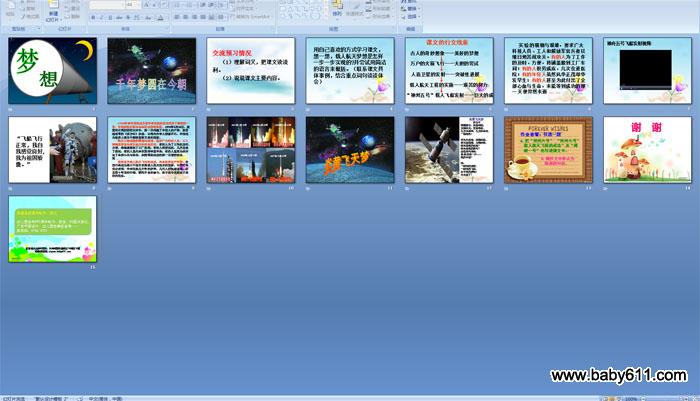700x401 pixels.
Task: Click the increase font size icon
Action: point(146,5)
